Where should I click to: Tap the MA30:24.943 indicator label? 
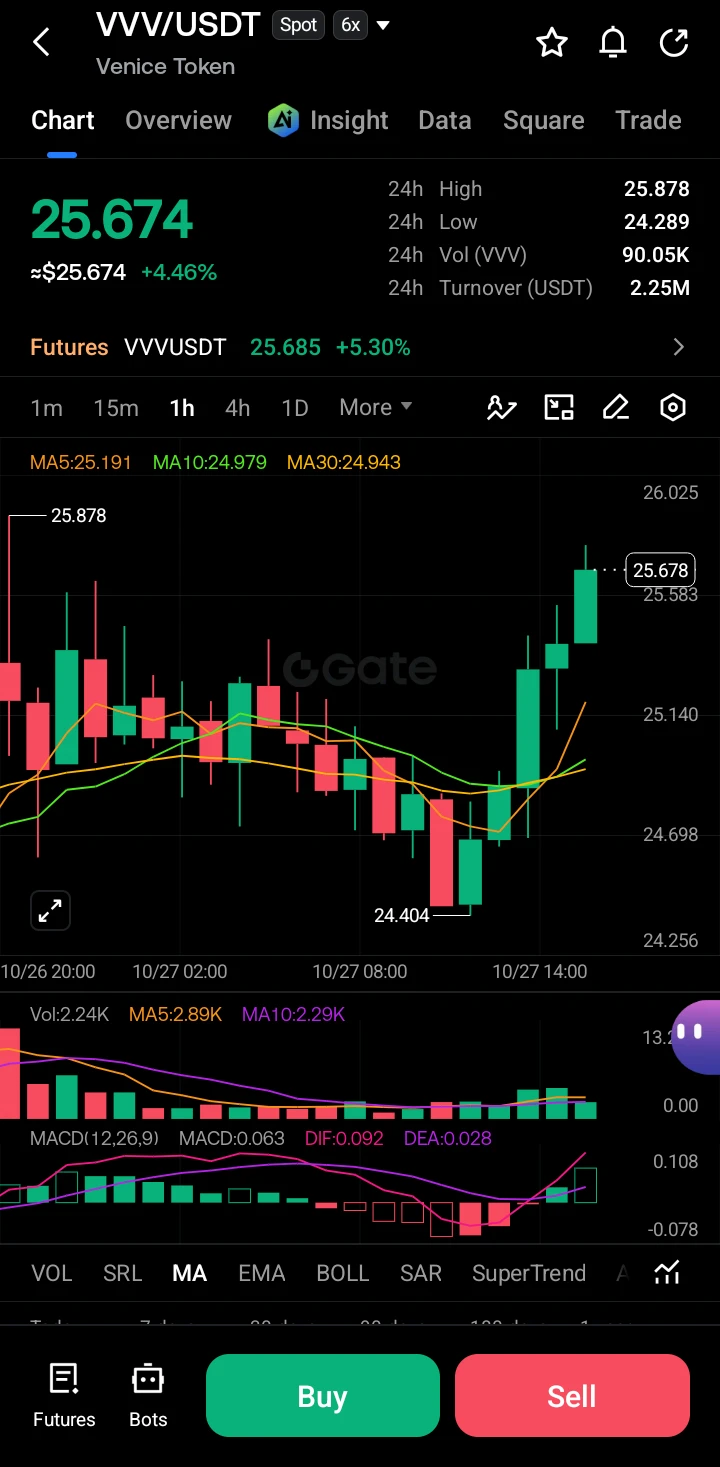344,462
